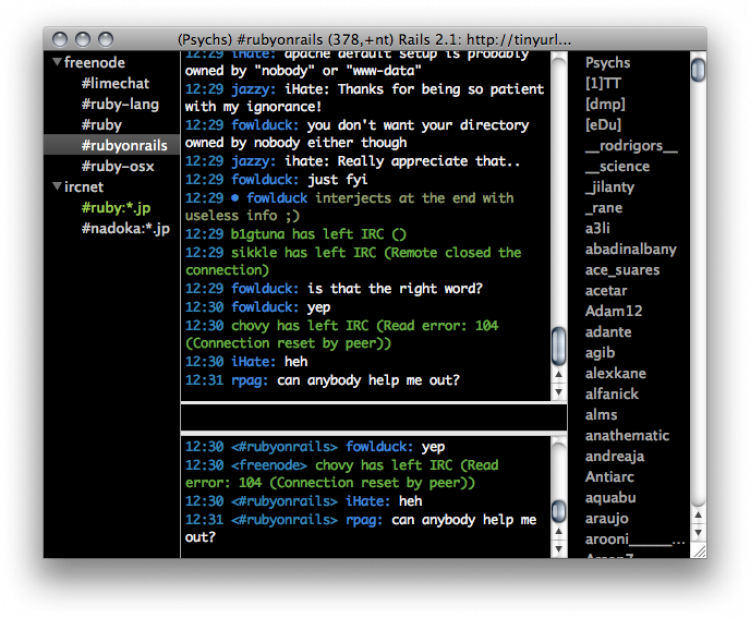
Task: Select user alfanick in member list
Action: pyautogui.click(x=612, y=394)
